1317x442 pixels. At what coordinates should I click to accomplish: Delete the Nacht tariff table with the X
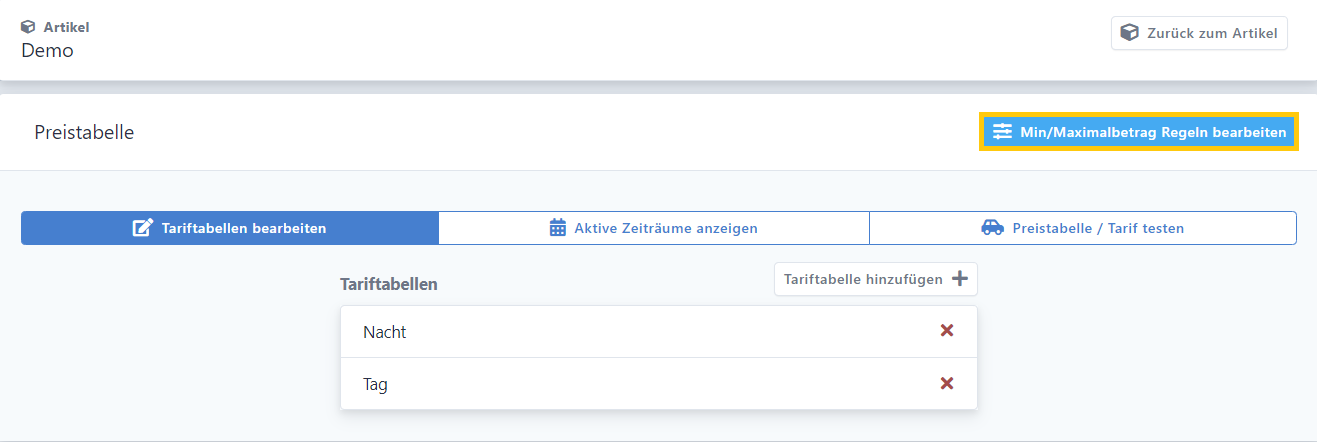pyautogui.click(x=947, y=331)
